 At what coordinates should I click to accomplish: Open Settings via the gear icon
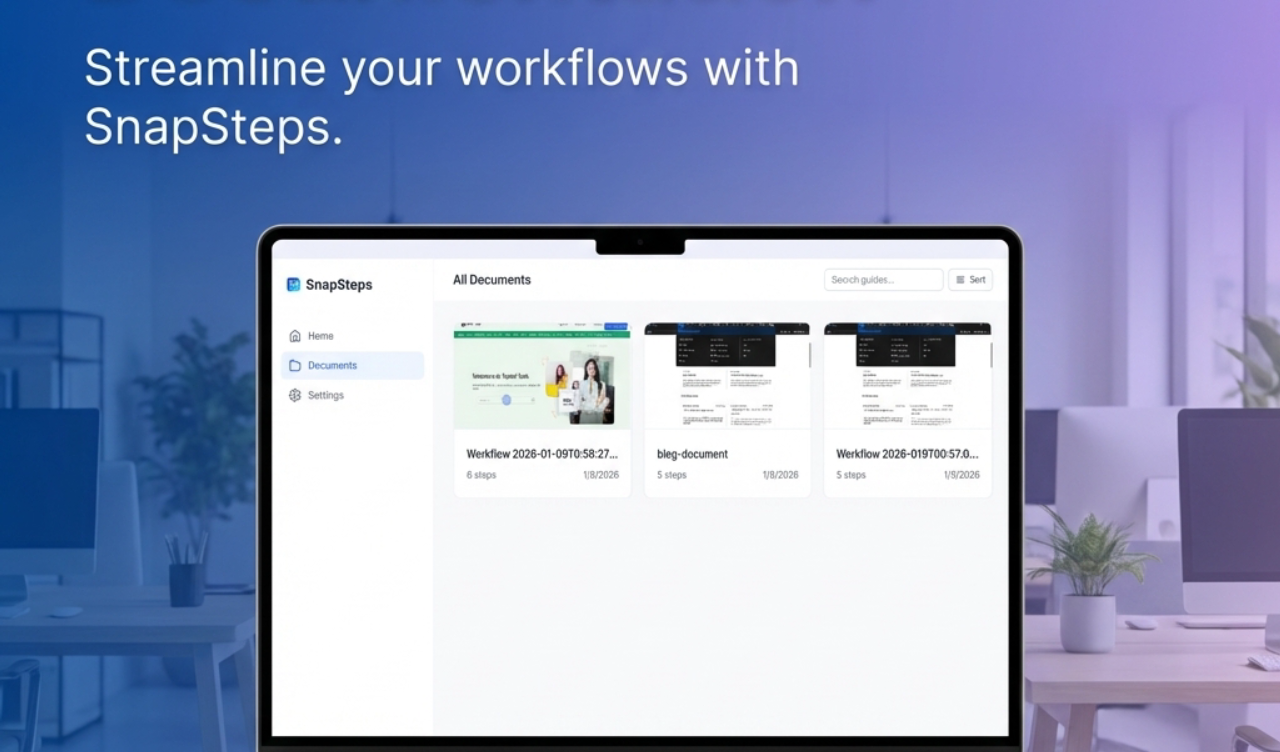click(295, 395)
